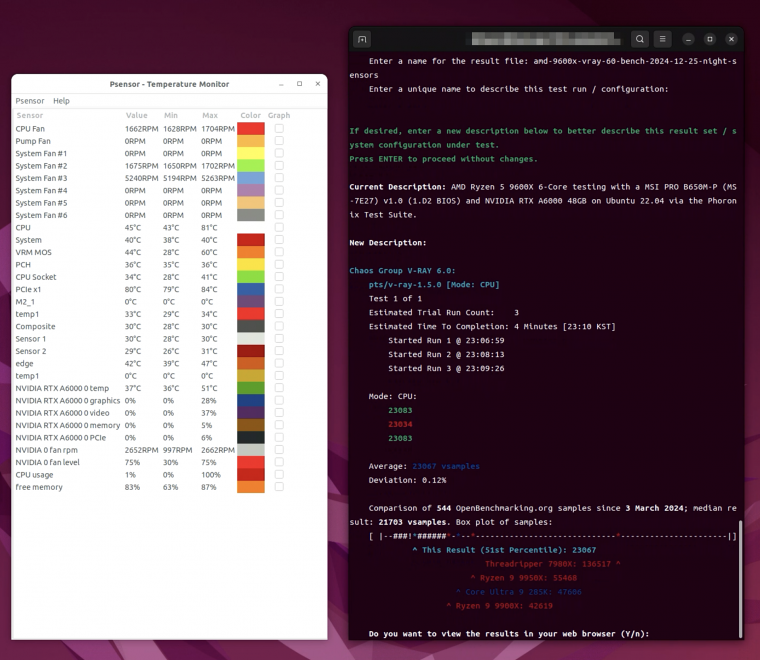
Task: Click the 'Do you want to view' prompt line
Action: coord(508,634)
